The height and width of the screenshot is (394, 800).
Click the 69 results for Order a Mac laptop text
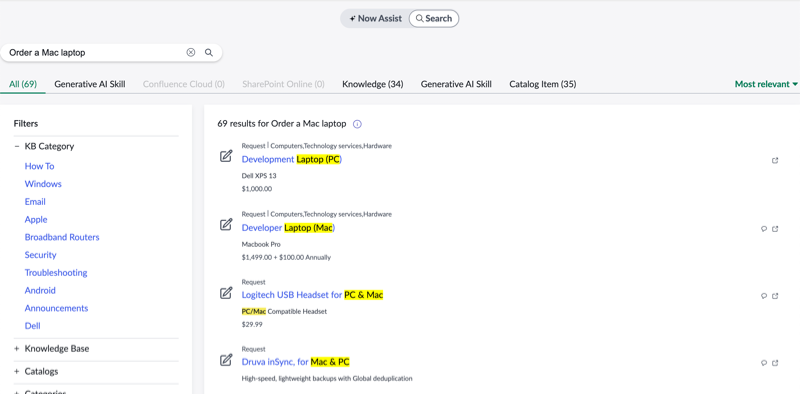[x=282, y=124]
